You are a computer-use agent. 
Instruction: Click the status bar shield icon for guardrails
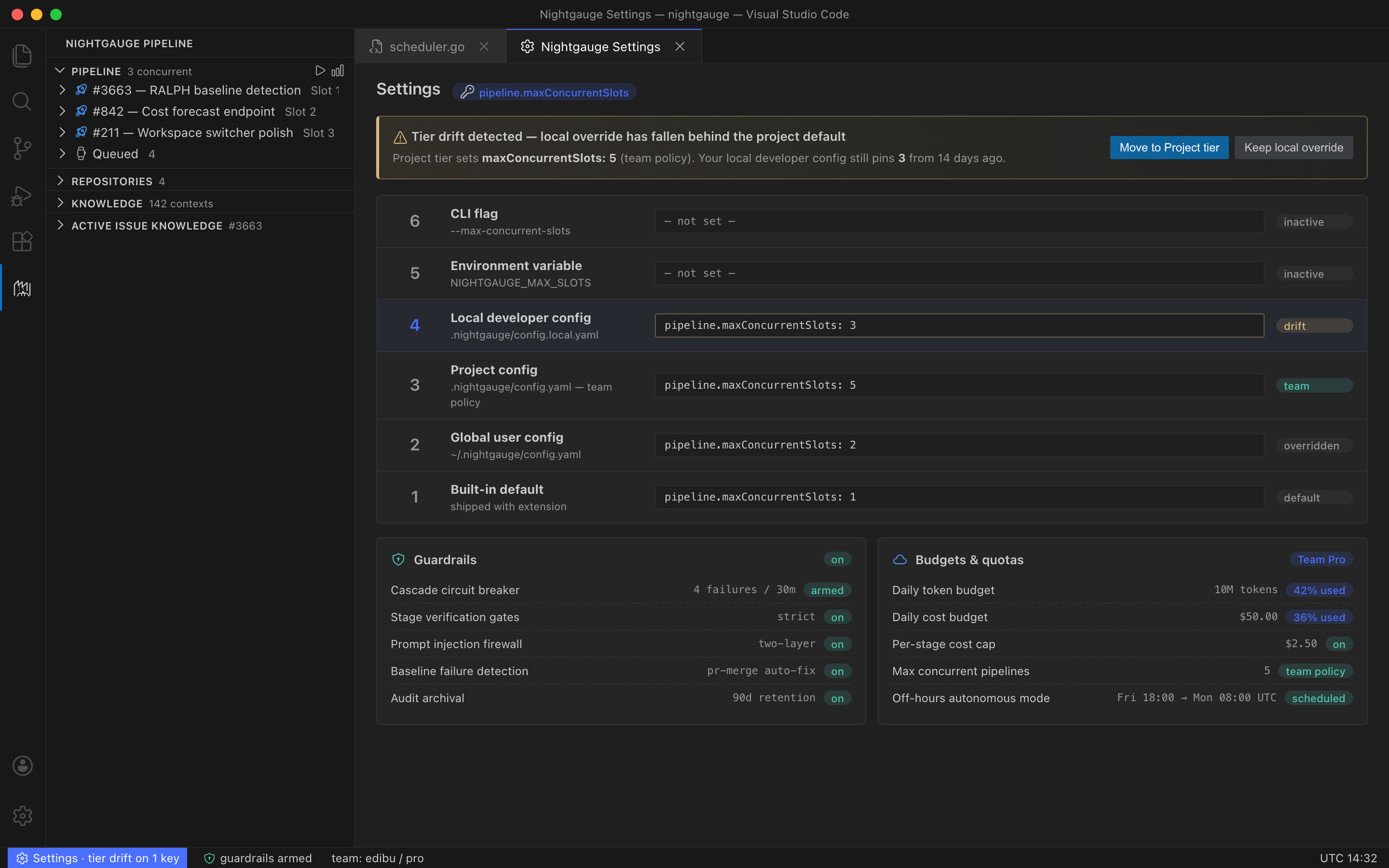[x=209, y=858]
